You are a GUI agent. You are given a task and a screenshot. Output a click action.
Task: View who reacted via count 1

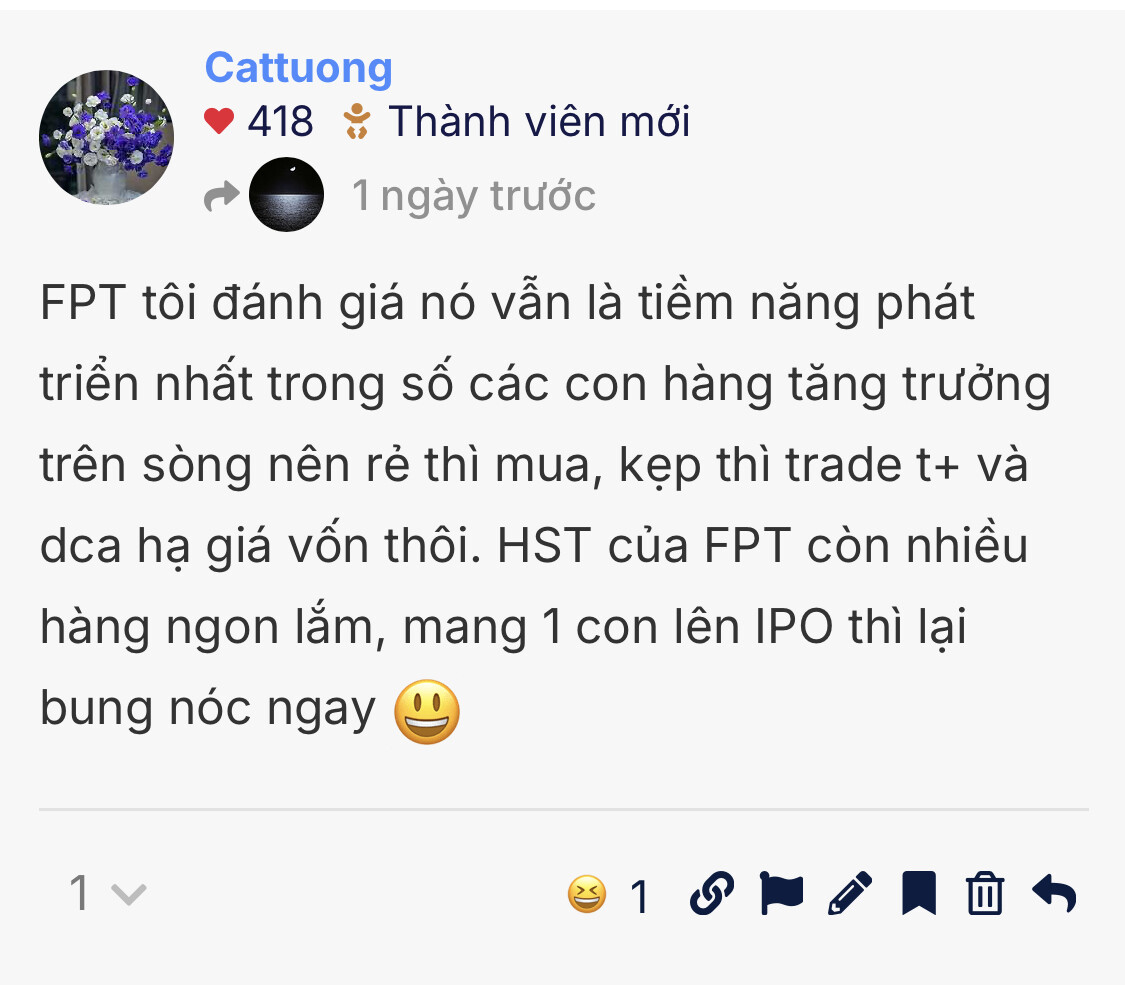[x=639, y=897]
